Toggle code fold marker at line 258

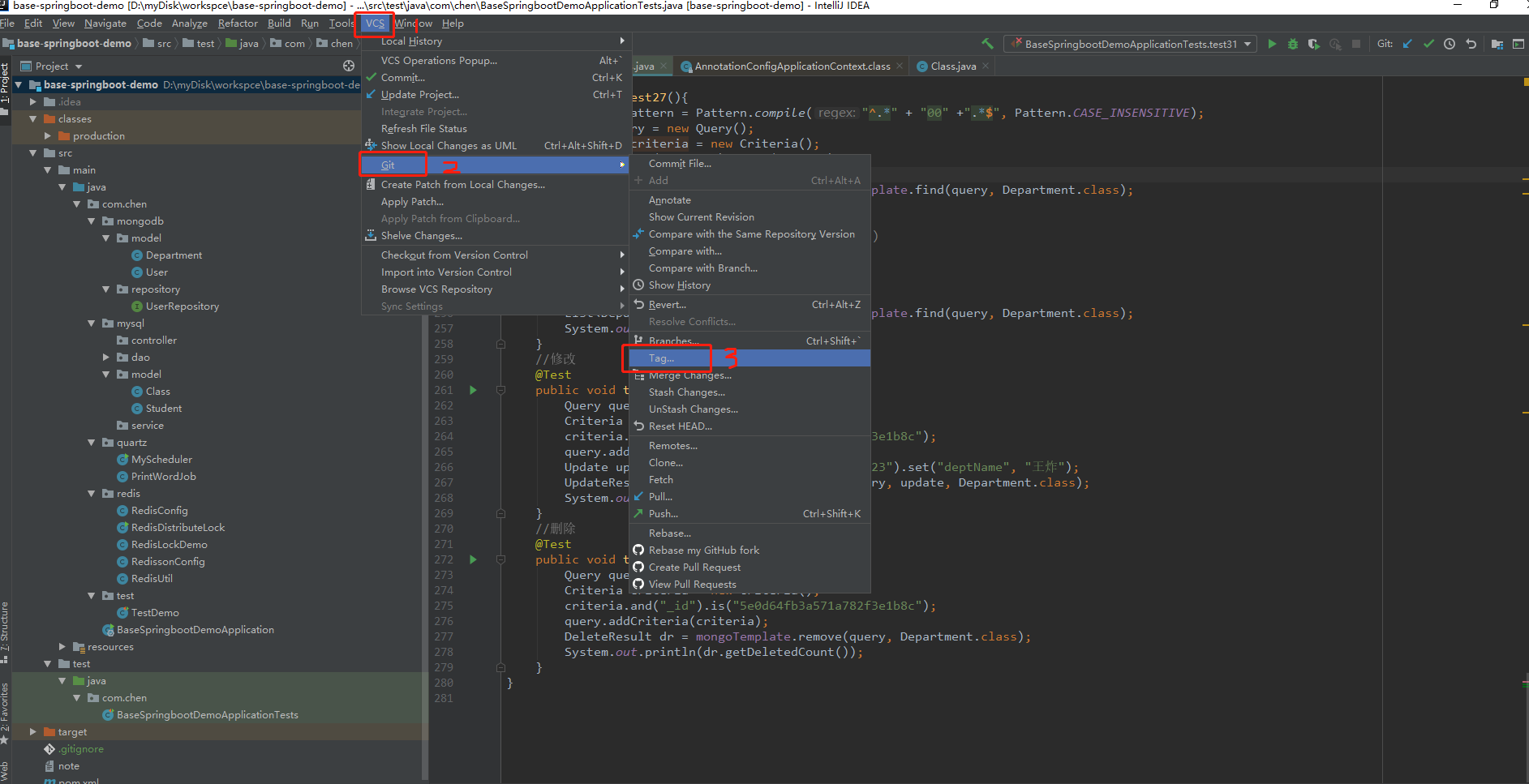tap(500, 344)
